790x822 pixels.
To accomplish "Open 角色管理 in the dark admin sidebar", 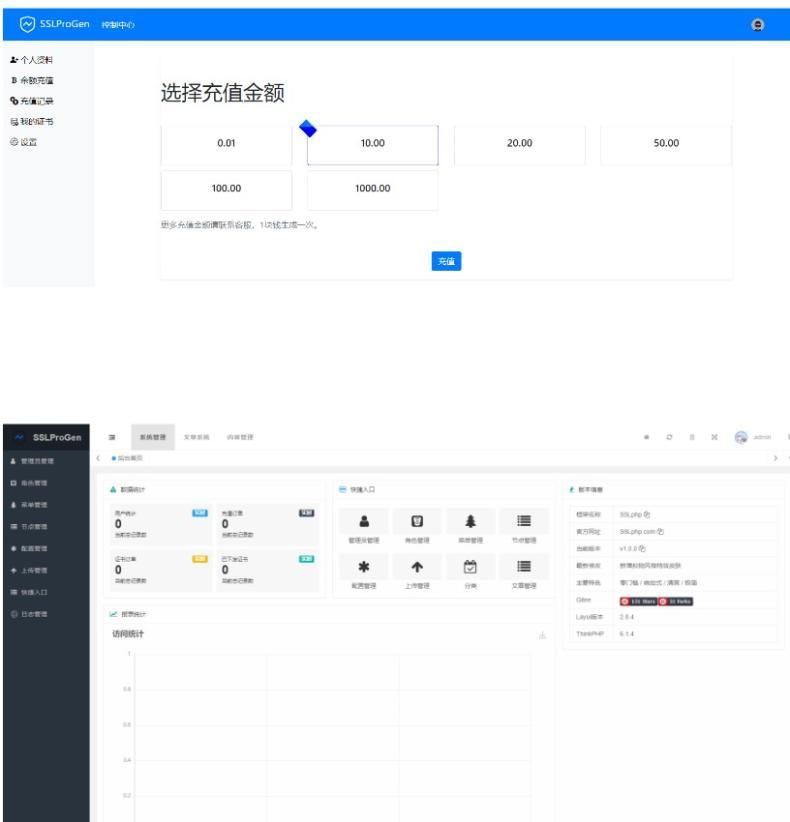I will click(x=46, y=483).
